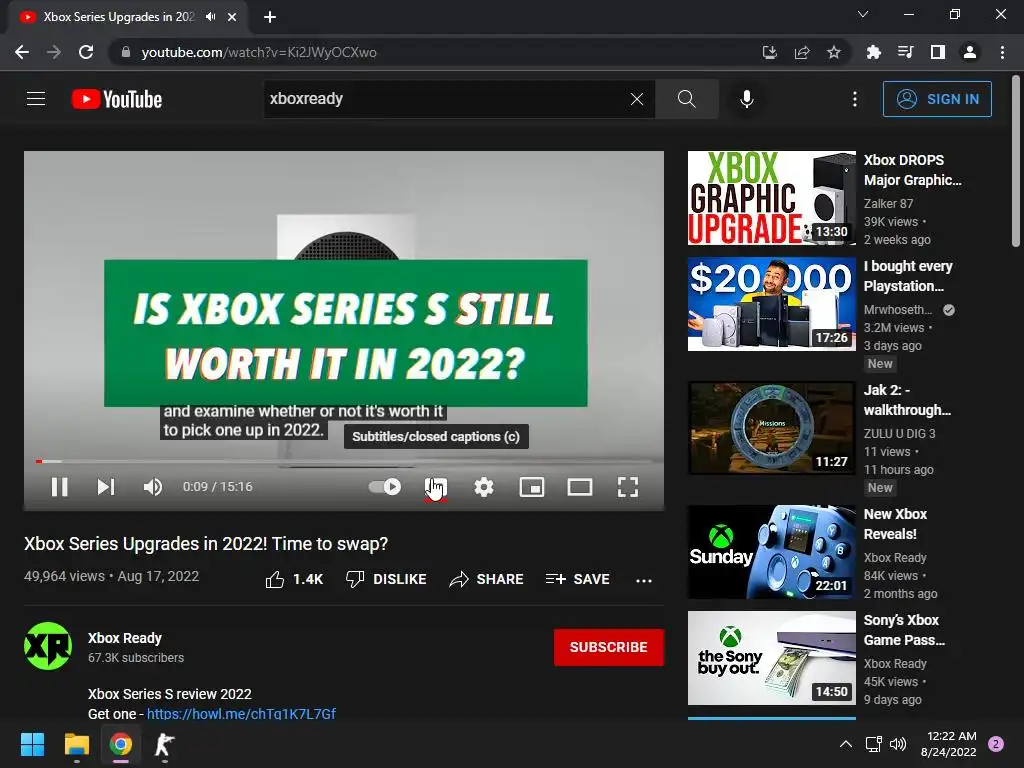The width and height of the screenshot is (1024, 768).
Task: Share this page icon in address bar
Action: click(x=801, y=52)
